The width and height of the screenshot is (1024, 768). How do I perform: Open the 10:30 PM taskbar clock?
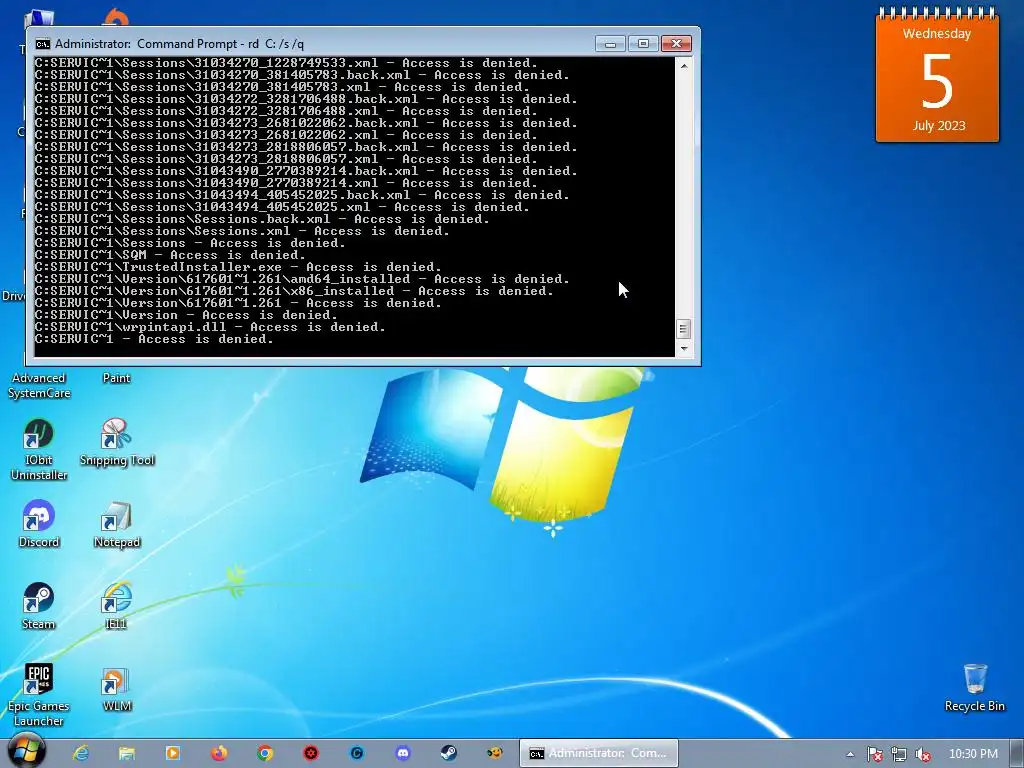click(973, 754)
